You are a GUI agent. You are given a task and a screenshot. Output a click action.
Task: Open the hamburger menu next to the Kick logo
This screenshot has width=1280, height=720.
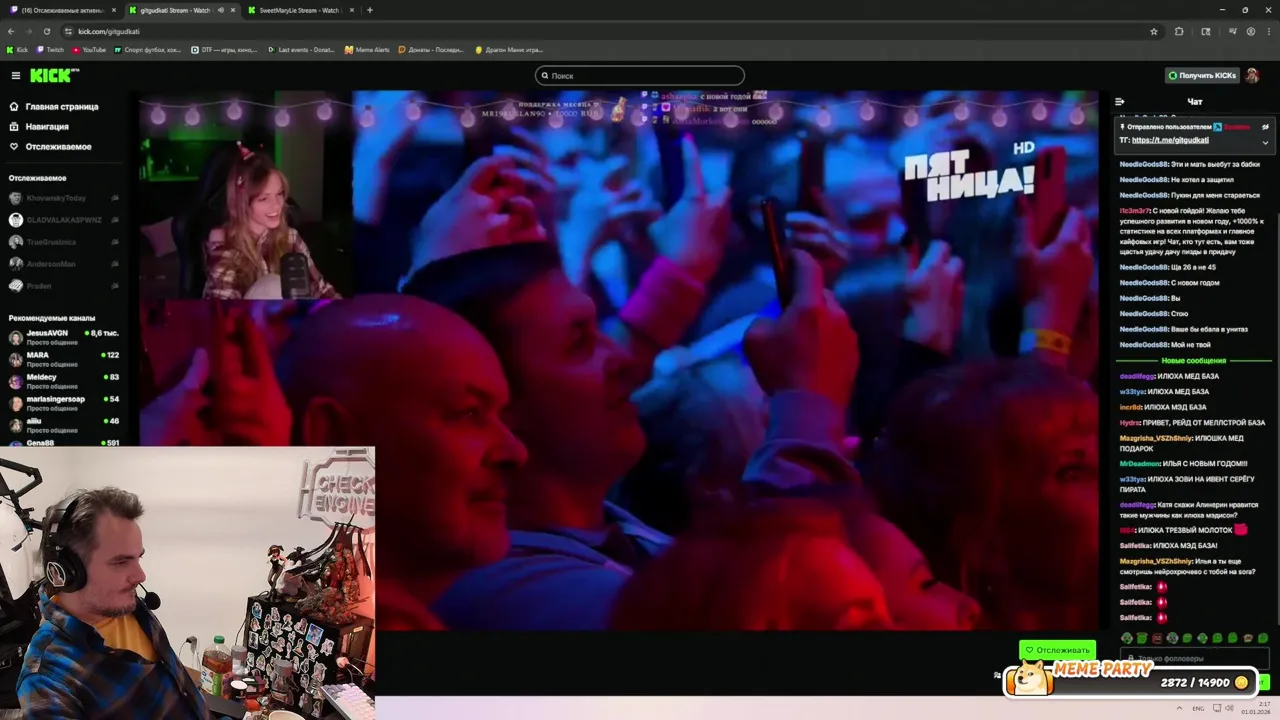(x=15, y=76)
